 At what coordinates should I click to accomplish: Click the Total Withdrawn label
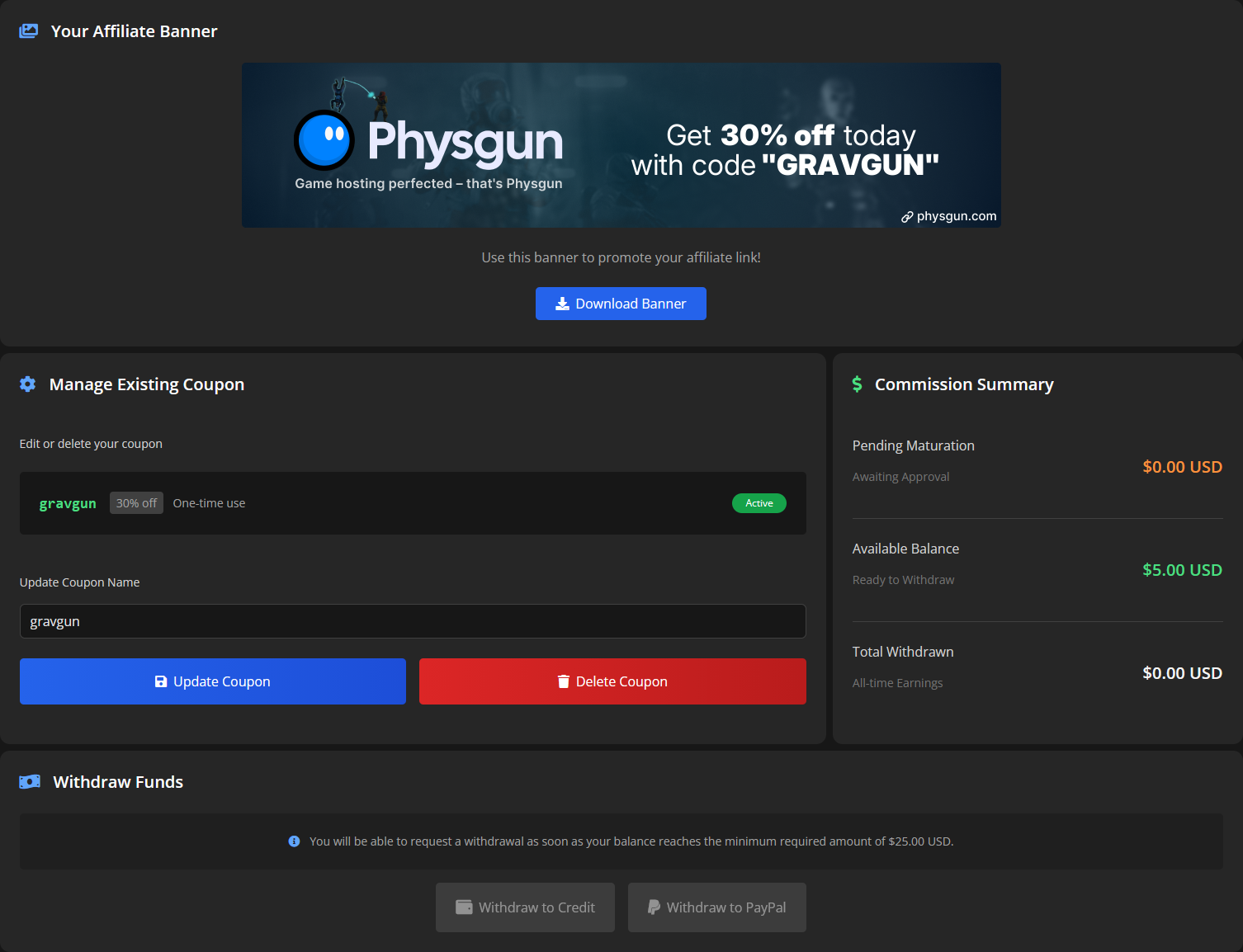coord(903,652)
